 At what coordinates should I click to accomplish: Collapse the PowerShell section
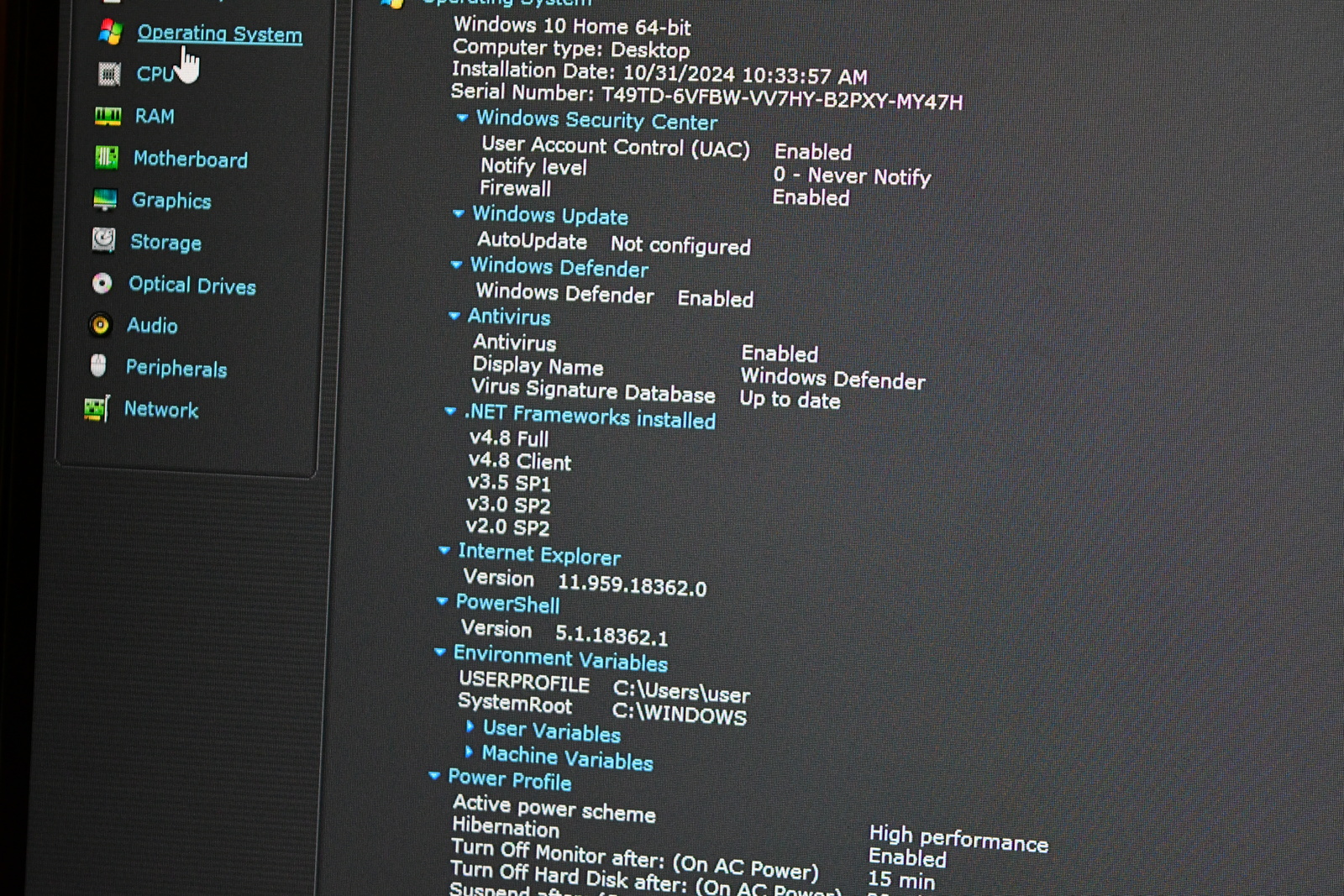(x=443, y=600)
